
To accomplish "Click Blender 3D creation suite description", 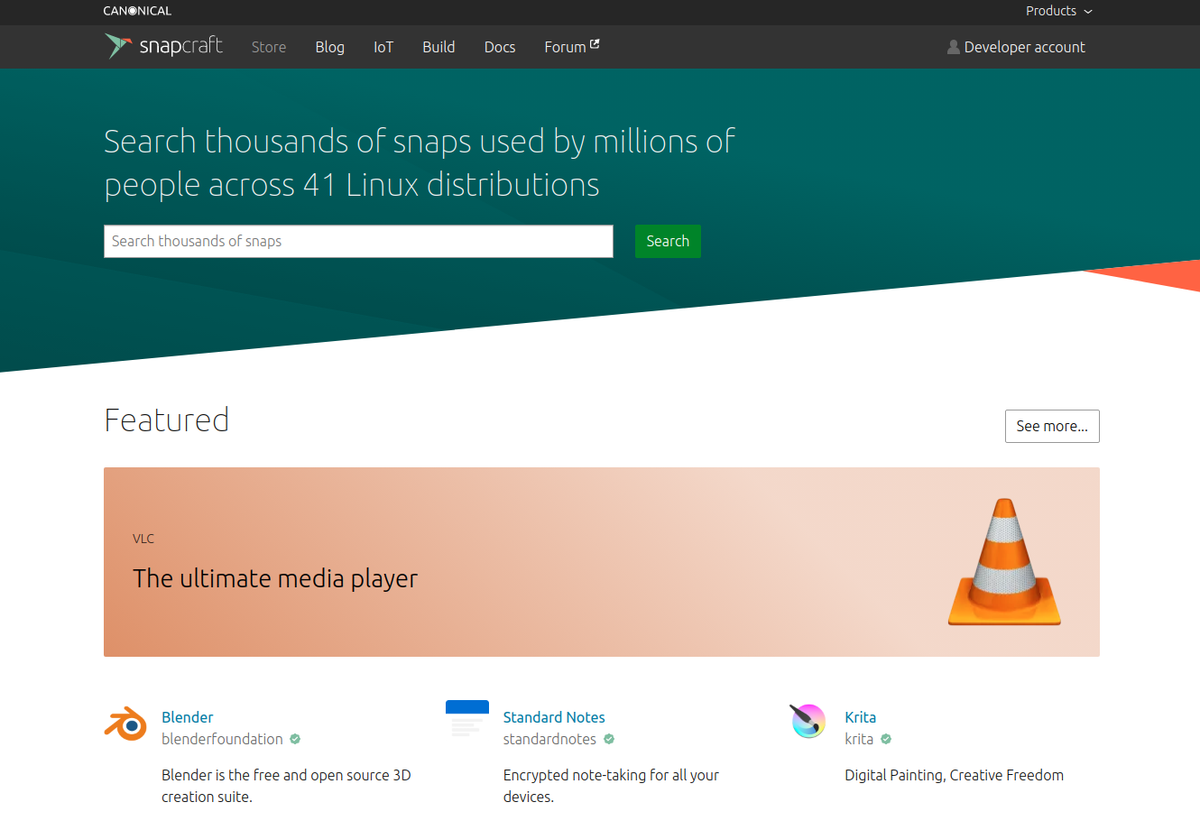I will click(286, 786).
